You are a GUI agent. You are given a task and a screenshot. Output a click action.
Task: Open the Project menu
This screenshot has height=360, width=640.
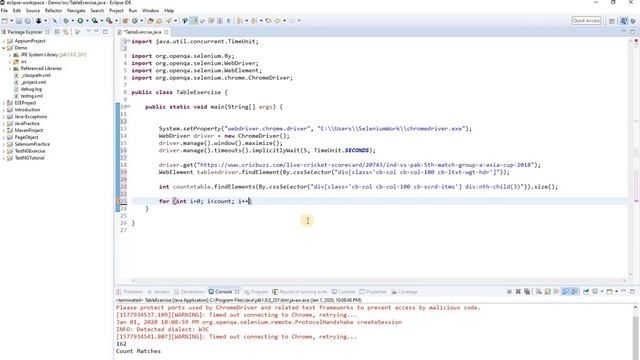tap(116, 10)
